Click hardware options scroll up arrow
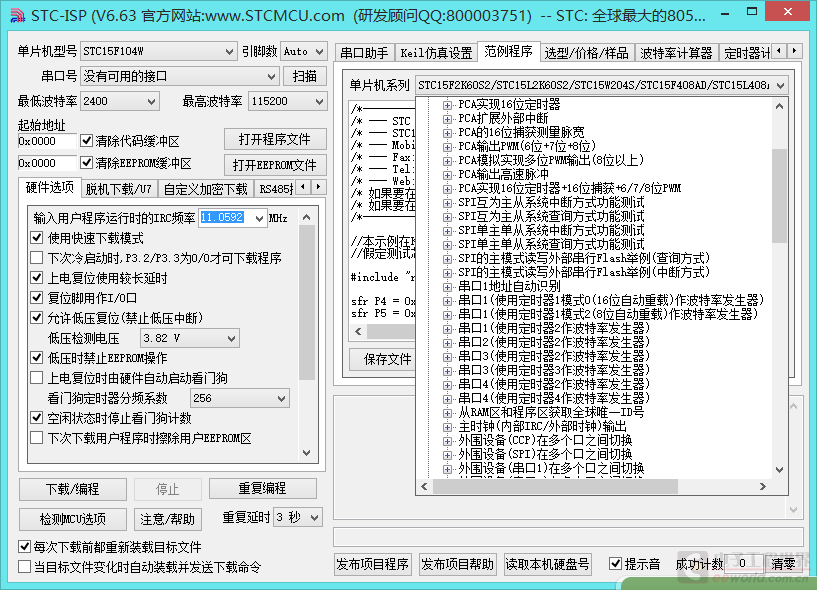The height and width of the screenshot is (590, 817). coord(307,217)
